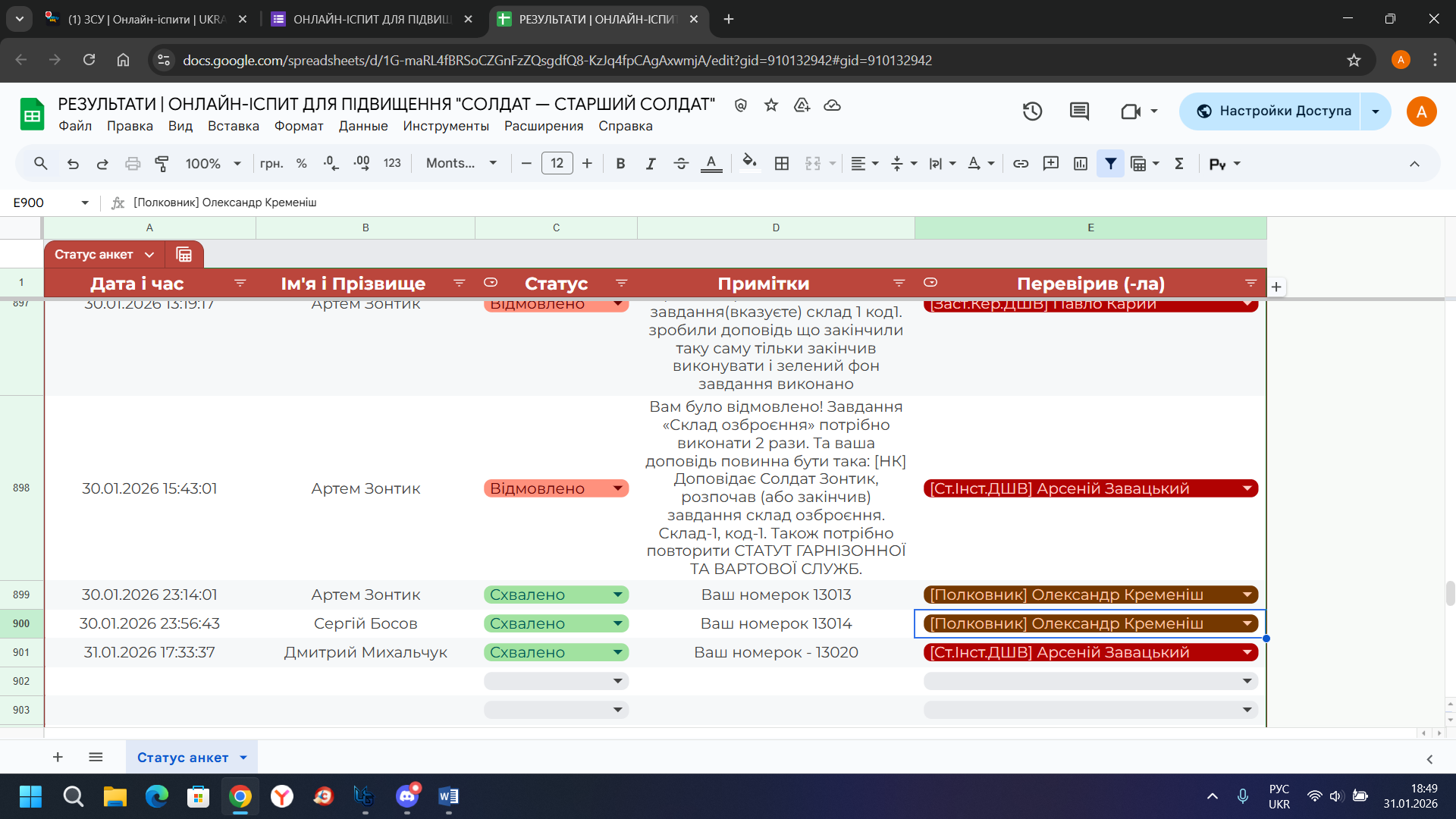Toggle italic formatting

(650, 163)
